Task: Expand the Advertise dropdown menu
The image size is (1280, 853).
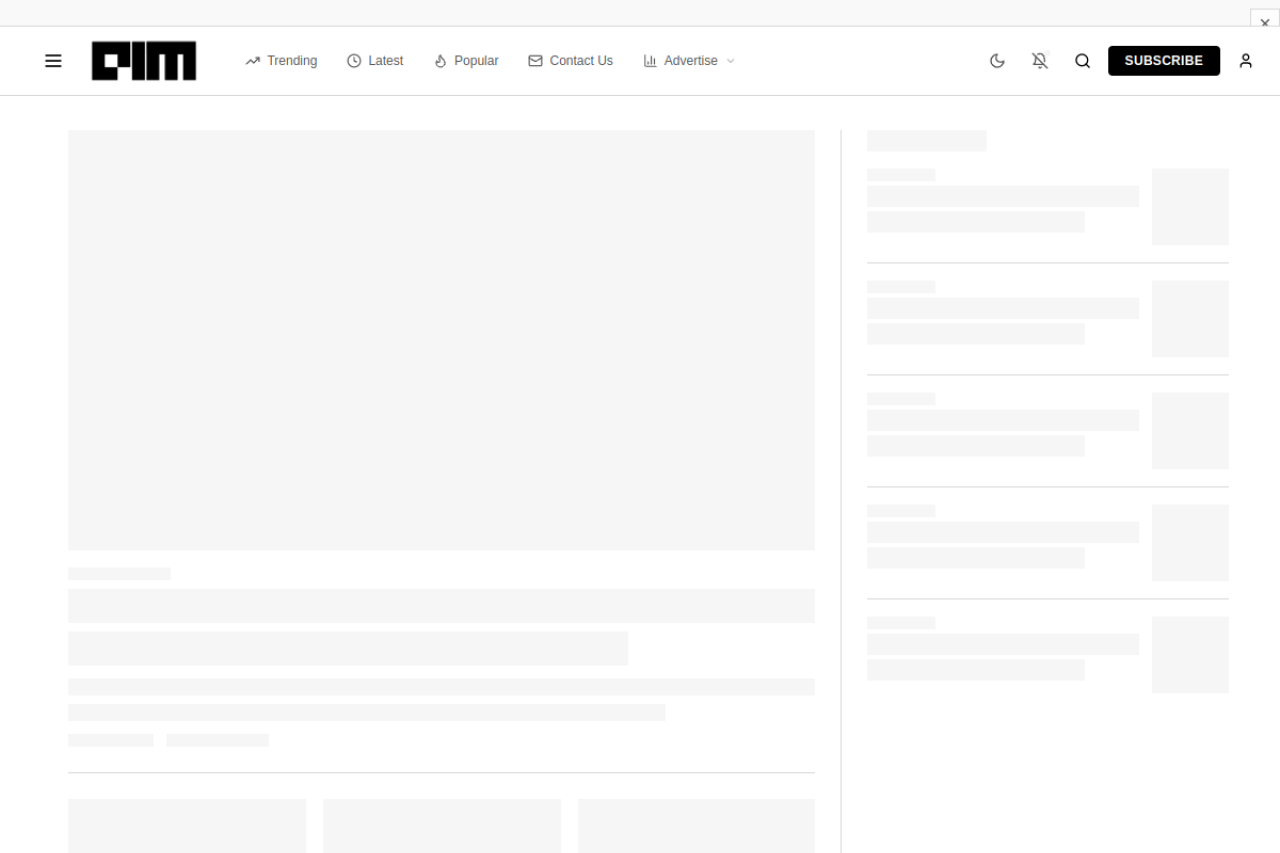Action: click(689, 61)
